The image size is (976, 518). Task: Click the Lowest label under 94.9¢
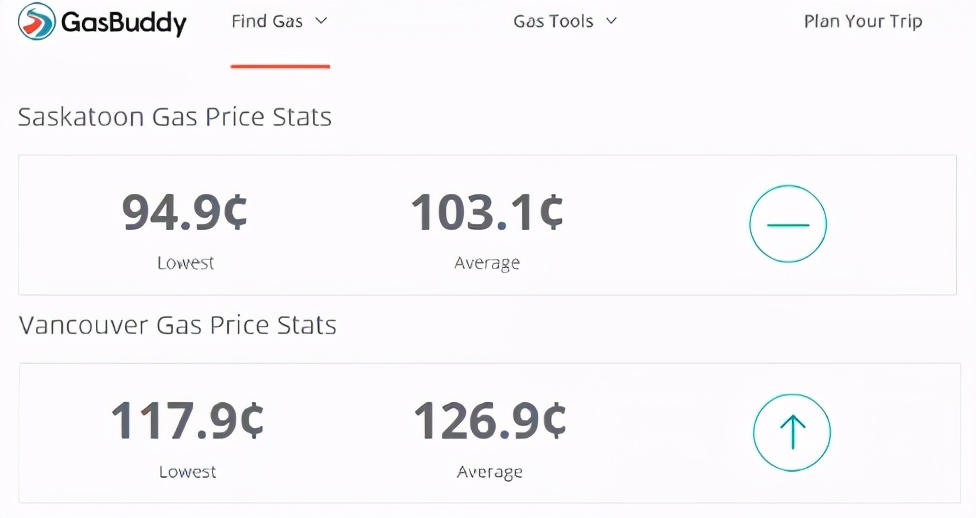pyautogui.click(x=185, y=263)
